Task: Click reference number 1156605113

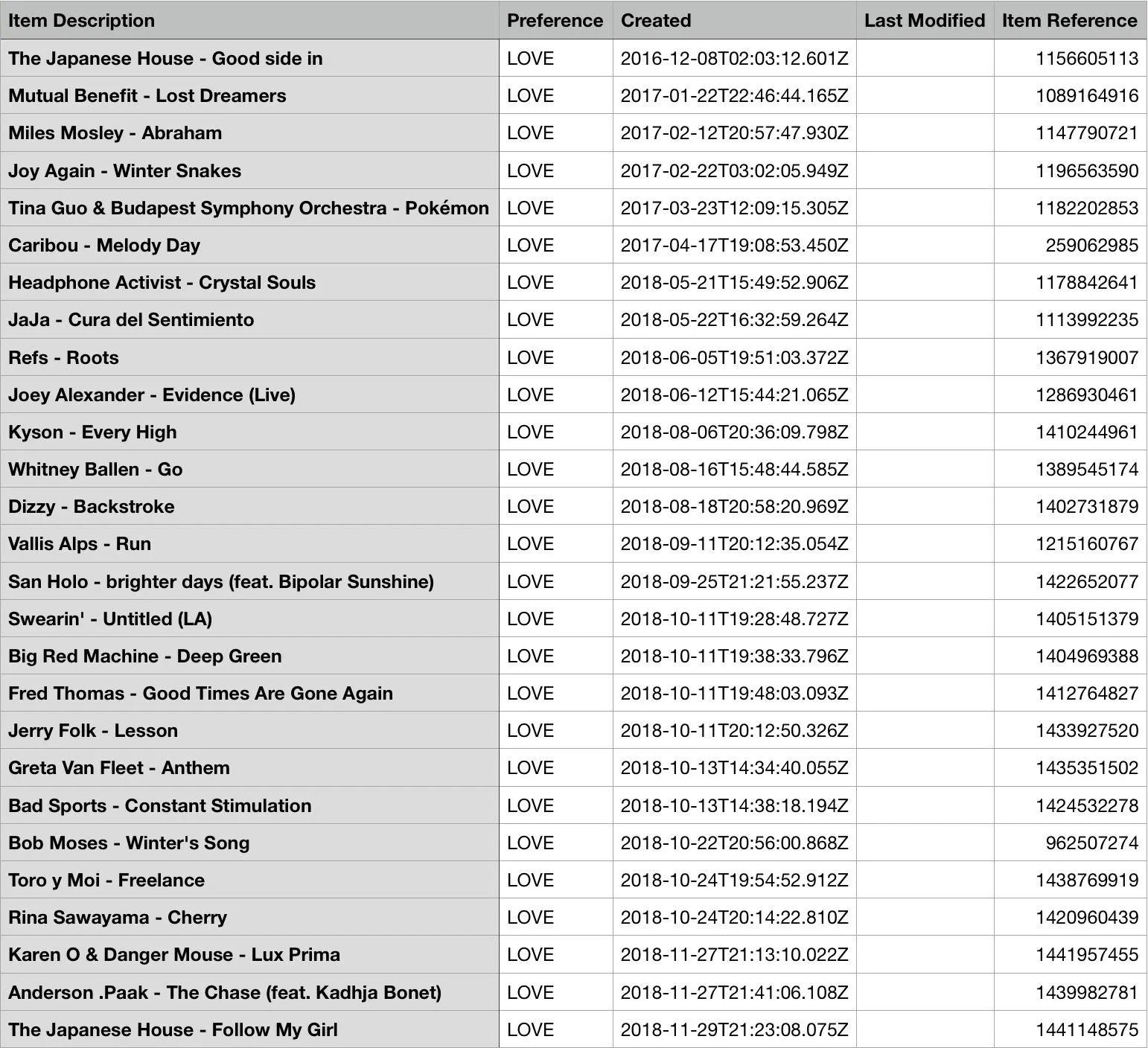Action: tap(1086, 58)
